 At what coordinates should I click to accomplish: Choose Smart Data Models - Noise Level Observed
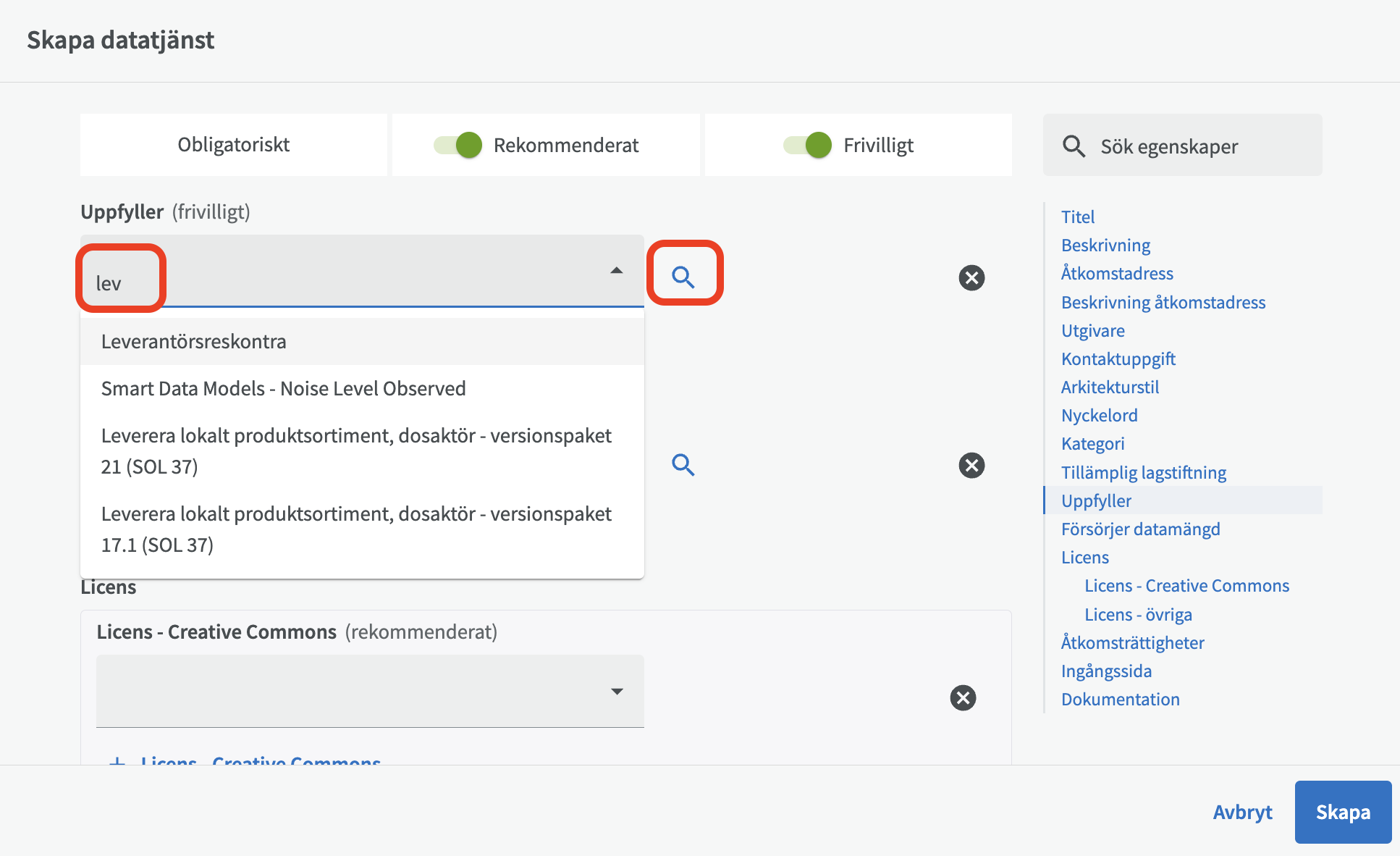[283, 388]
